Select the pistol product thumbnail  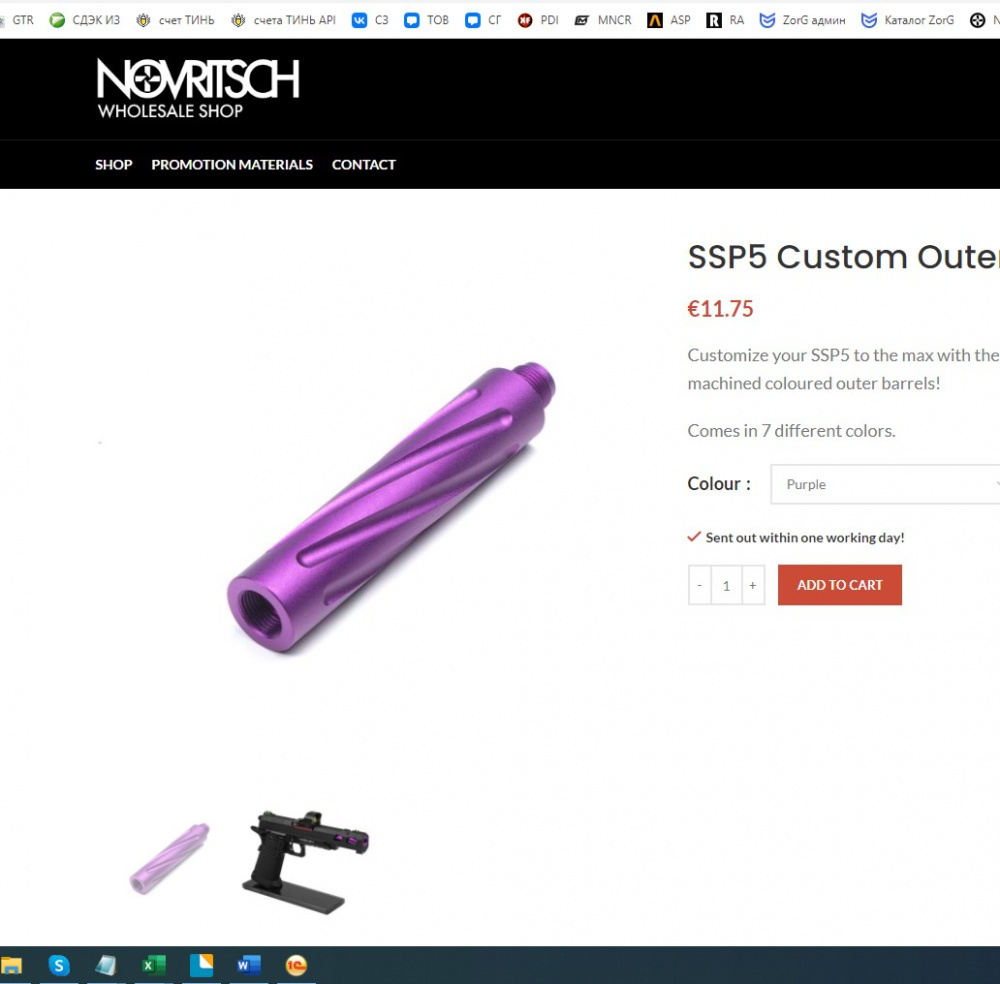coord(305,862)
